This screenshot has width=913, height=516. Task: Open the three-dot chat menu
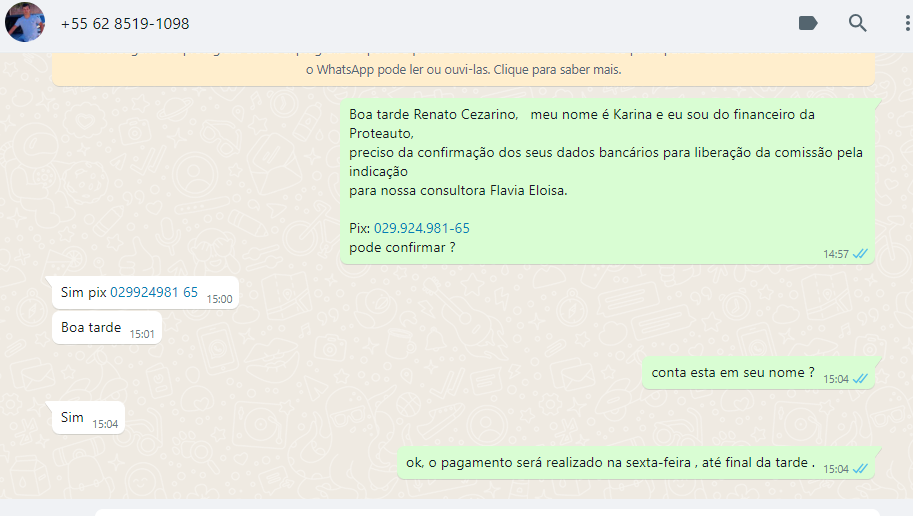pyautogui.click(x=906, y=23)
